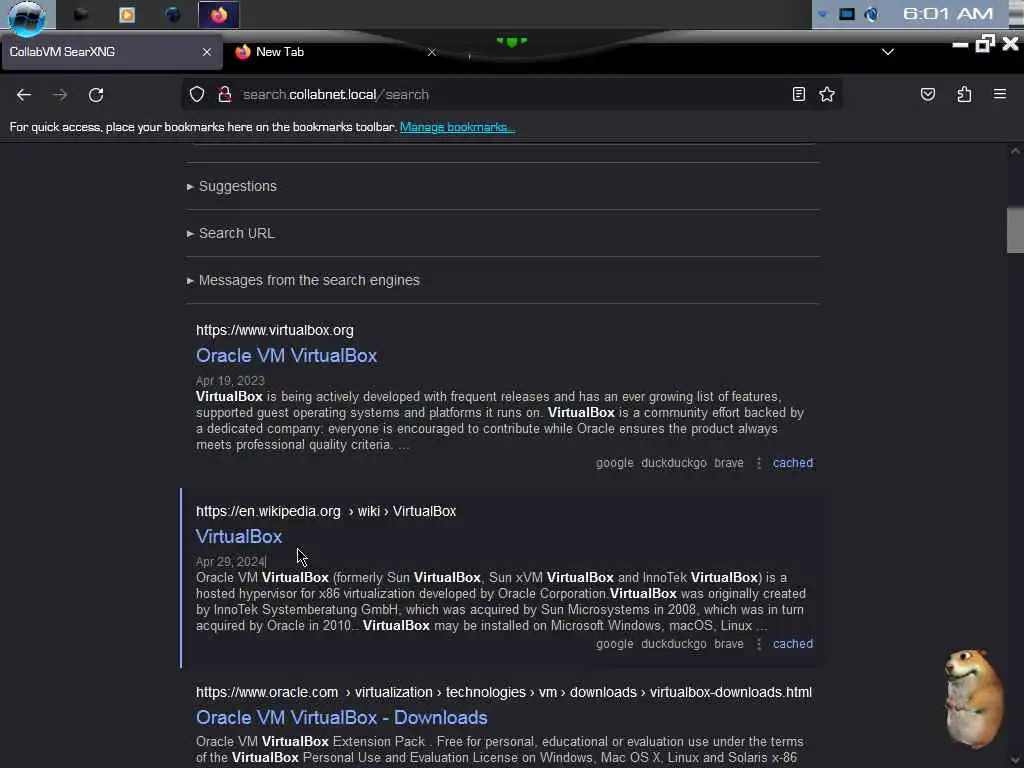This screenshot has height=768, width=1024.
Task: Open the Oracle VM VirtualBox result
Action: [286, 355]
